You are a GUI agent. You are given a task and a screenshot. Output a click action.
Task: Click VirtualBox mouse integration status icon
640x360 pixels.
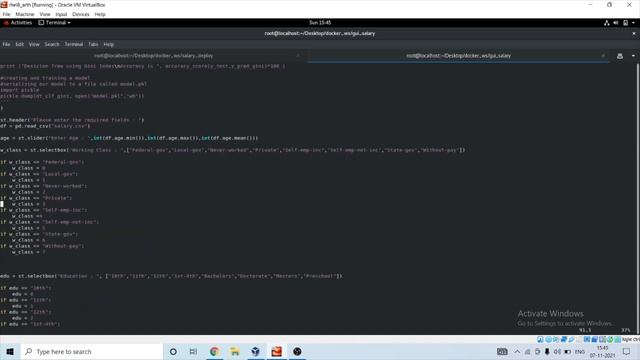610,339
